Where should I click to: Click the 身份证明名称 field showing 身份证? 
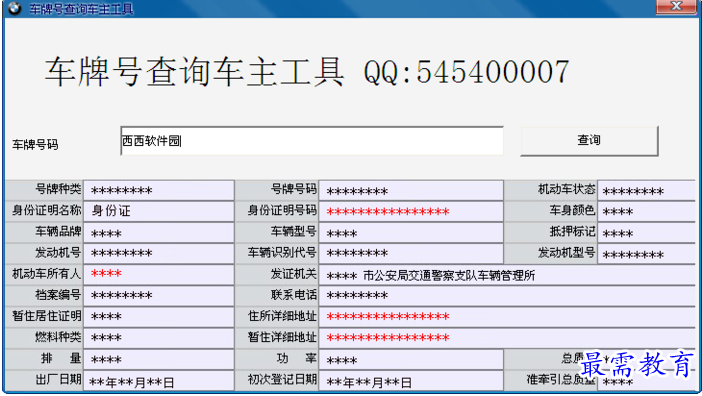(x=158, y=211)
